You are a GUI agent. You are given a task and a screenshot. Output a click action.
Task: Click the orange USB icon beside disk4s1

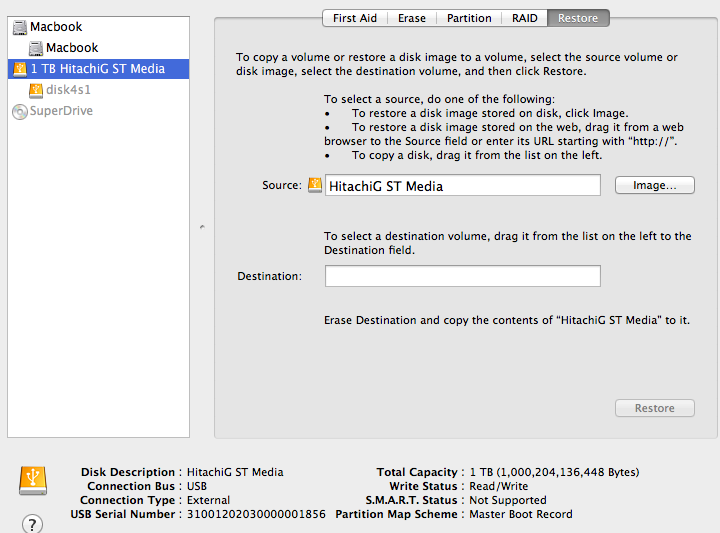[36, 90]
